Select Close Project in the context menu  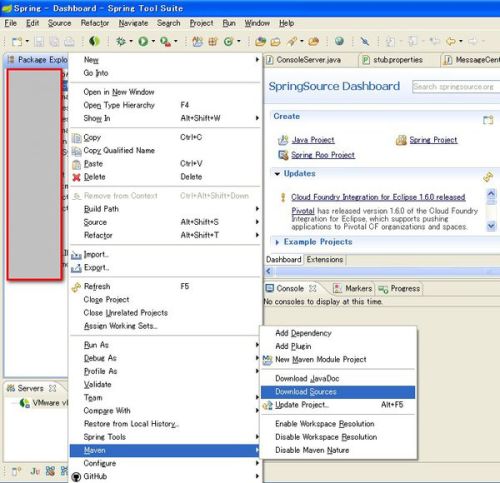coord(165,300)
